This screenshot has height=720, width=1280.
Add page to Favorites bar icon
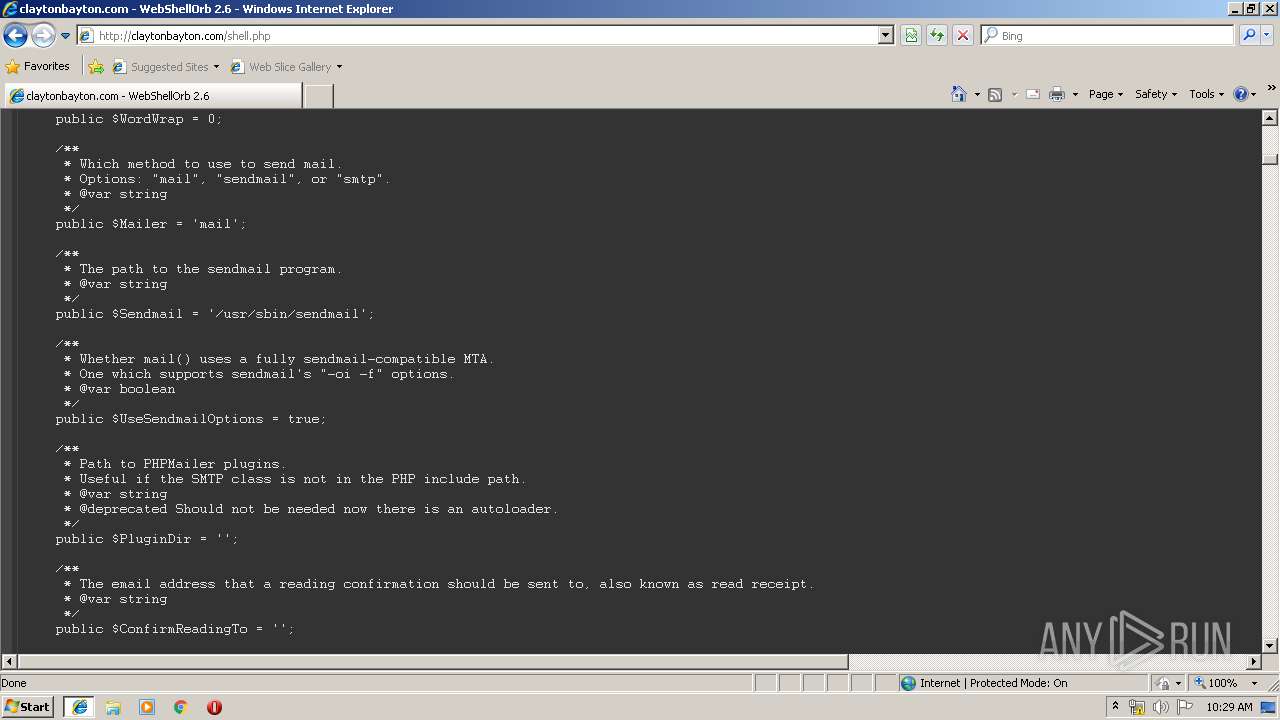96,67
